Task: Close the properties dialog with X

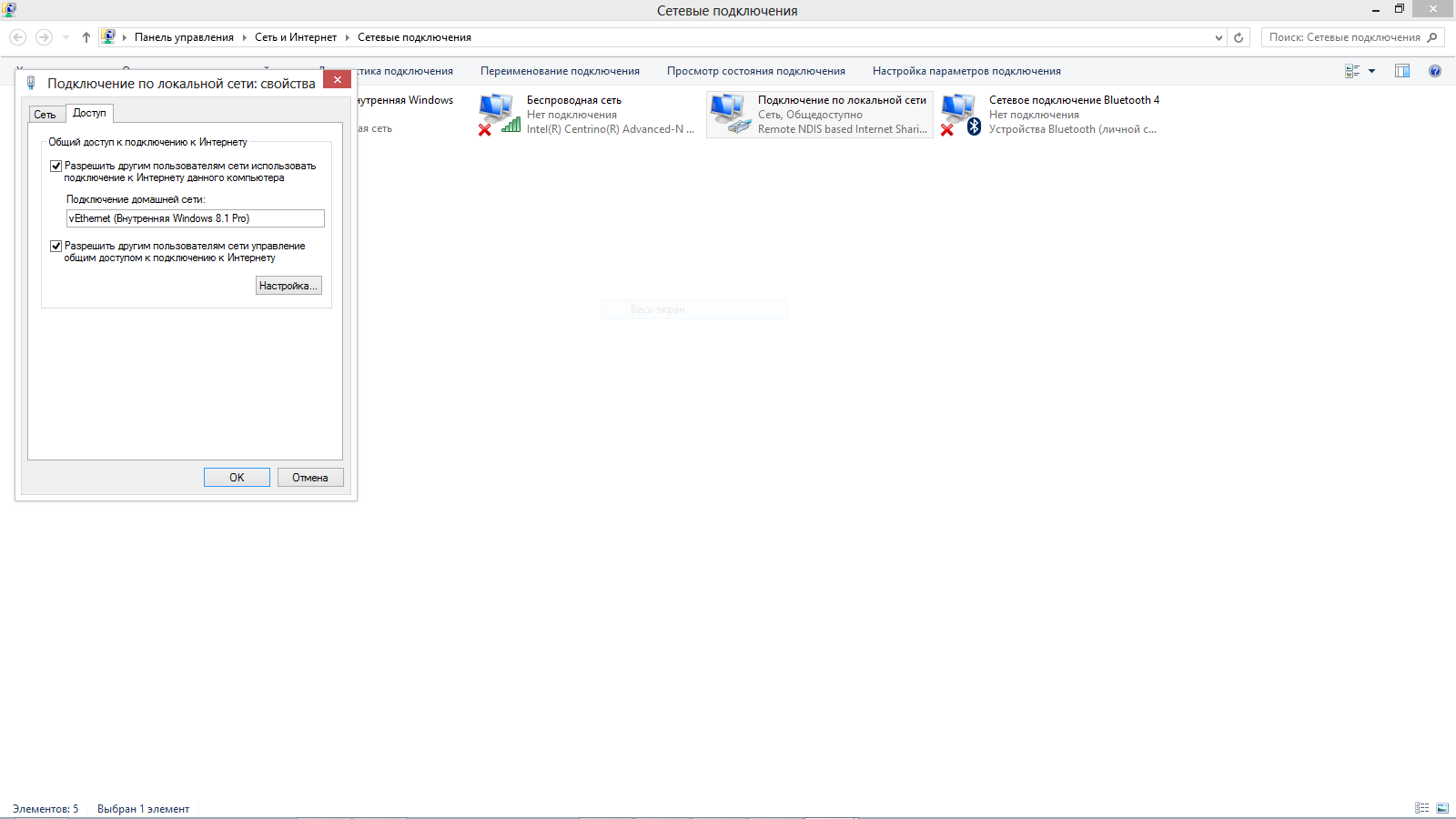Action: click(337, 80)
